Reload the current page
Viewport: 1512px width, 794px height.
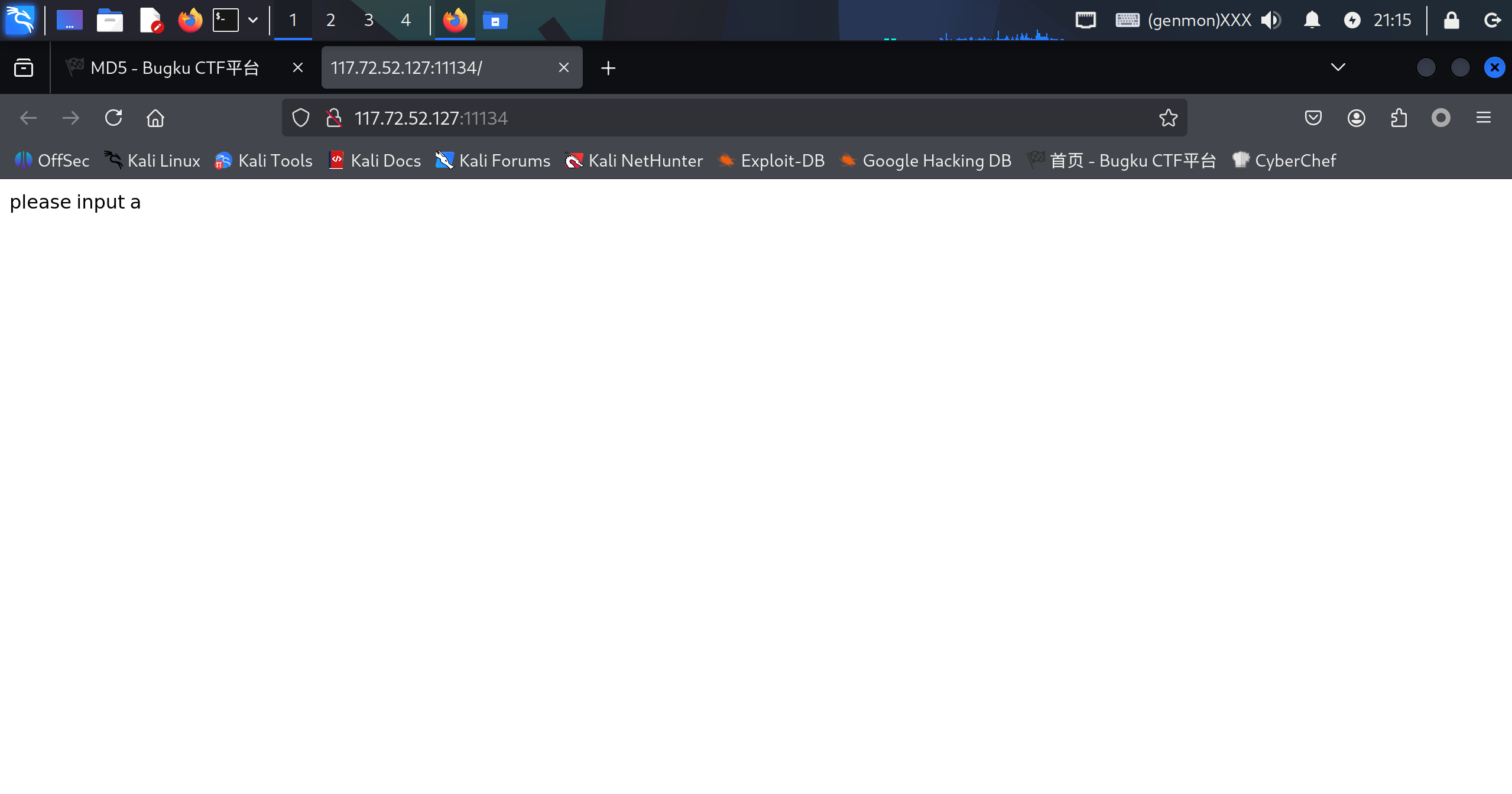click(x=113, y=118)
